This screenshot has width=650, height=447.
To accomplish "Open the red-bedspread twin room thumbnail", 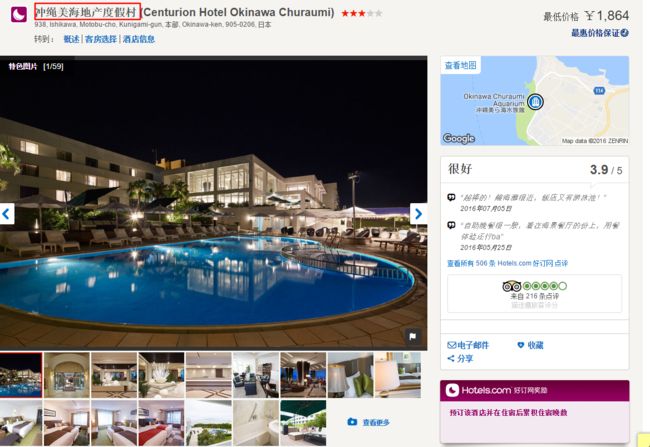I will click(161, 423).
